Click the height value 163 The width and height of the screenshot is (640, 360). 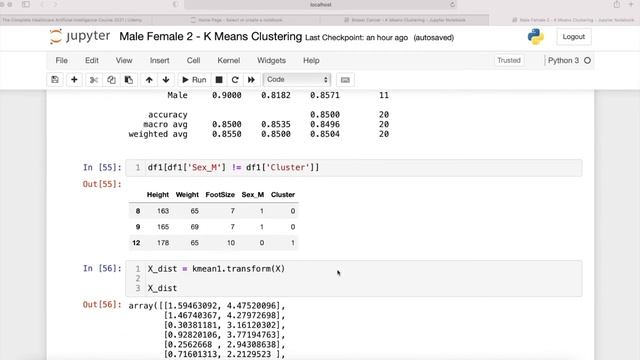pos(163,211)
